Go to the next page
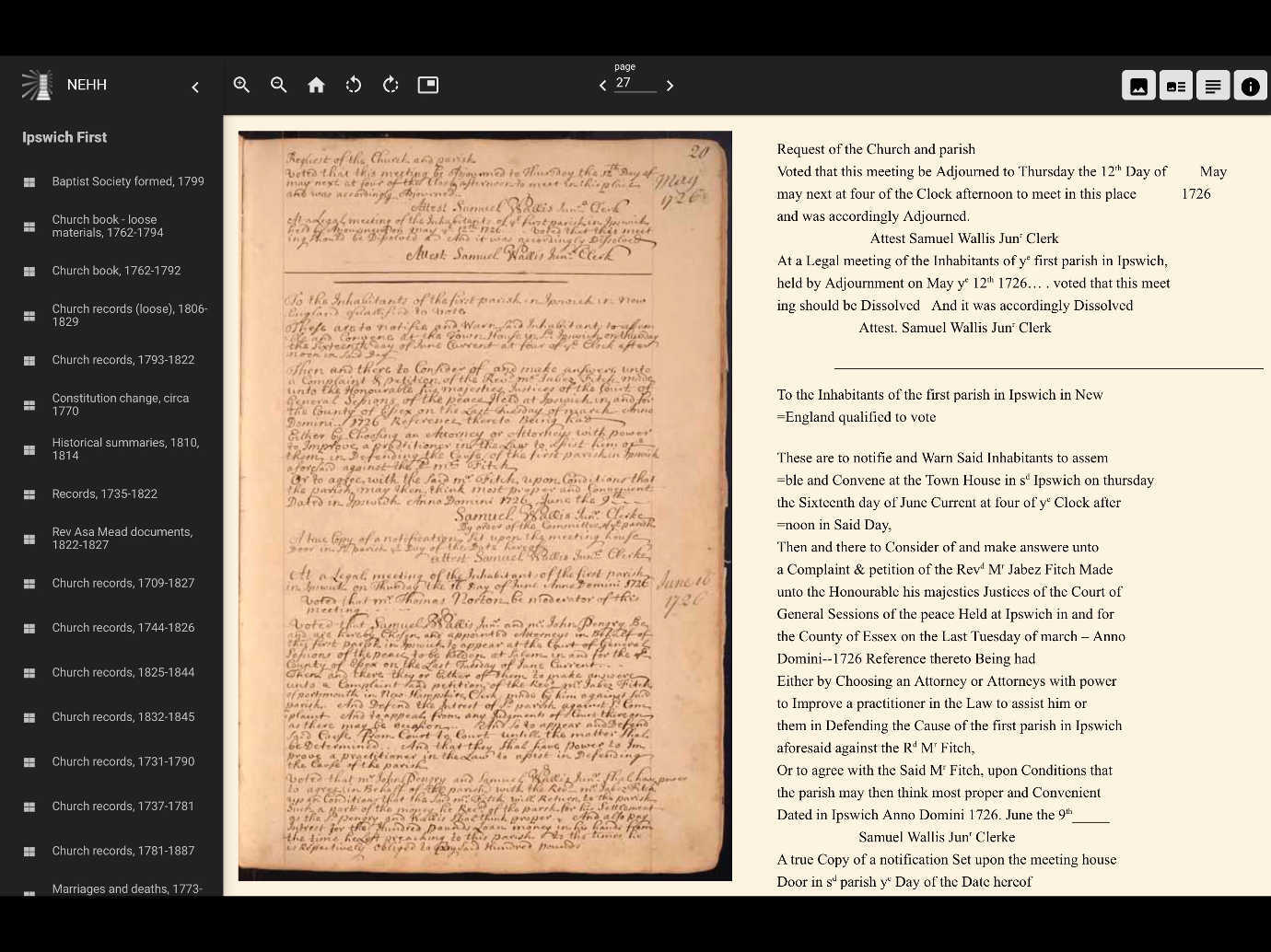Viewport: 1271px width, 952px height. click(x=670, y=85)
